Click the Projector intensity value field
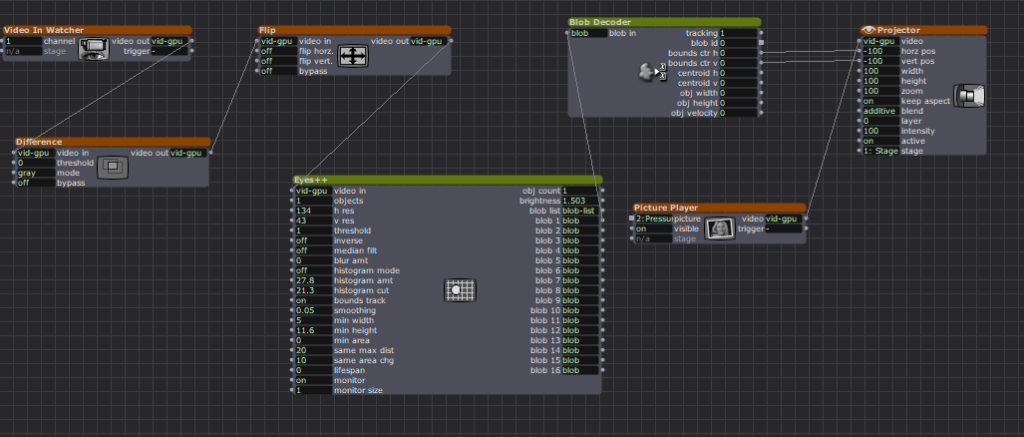This screenshot has height=437, width=1024. 878,131
